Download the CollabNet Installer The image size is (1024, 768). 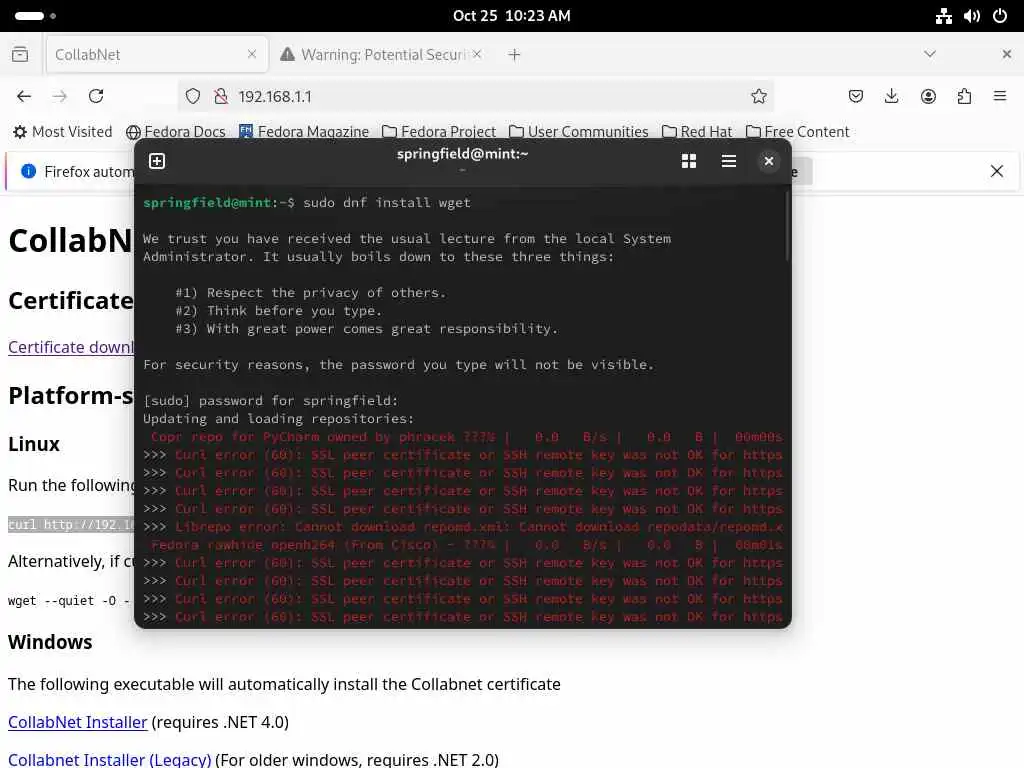pos(78,722)
